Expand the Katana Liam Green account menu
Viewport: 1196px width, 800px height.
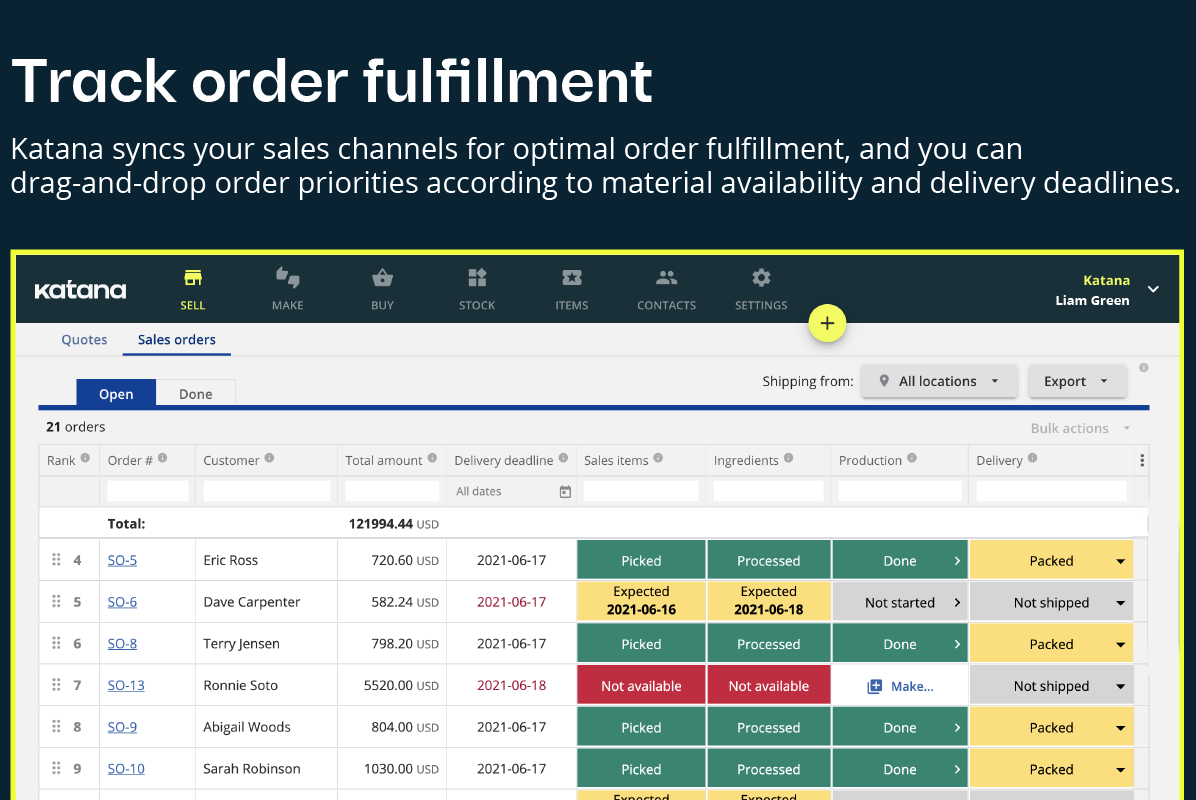[x=1153, y=289]
